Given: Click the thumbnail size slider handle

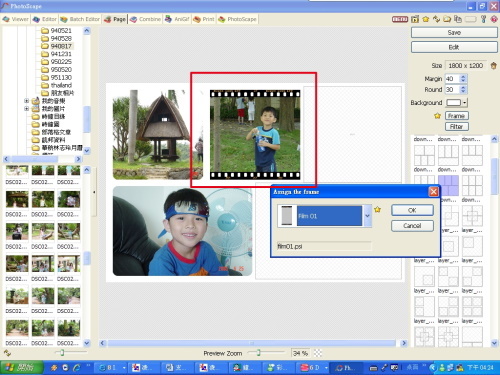Looking at the screenshot, I should pos(62,353).
